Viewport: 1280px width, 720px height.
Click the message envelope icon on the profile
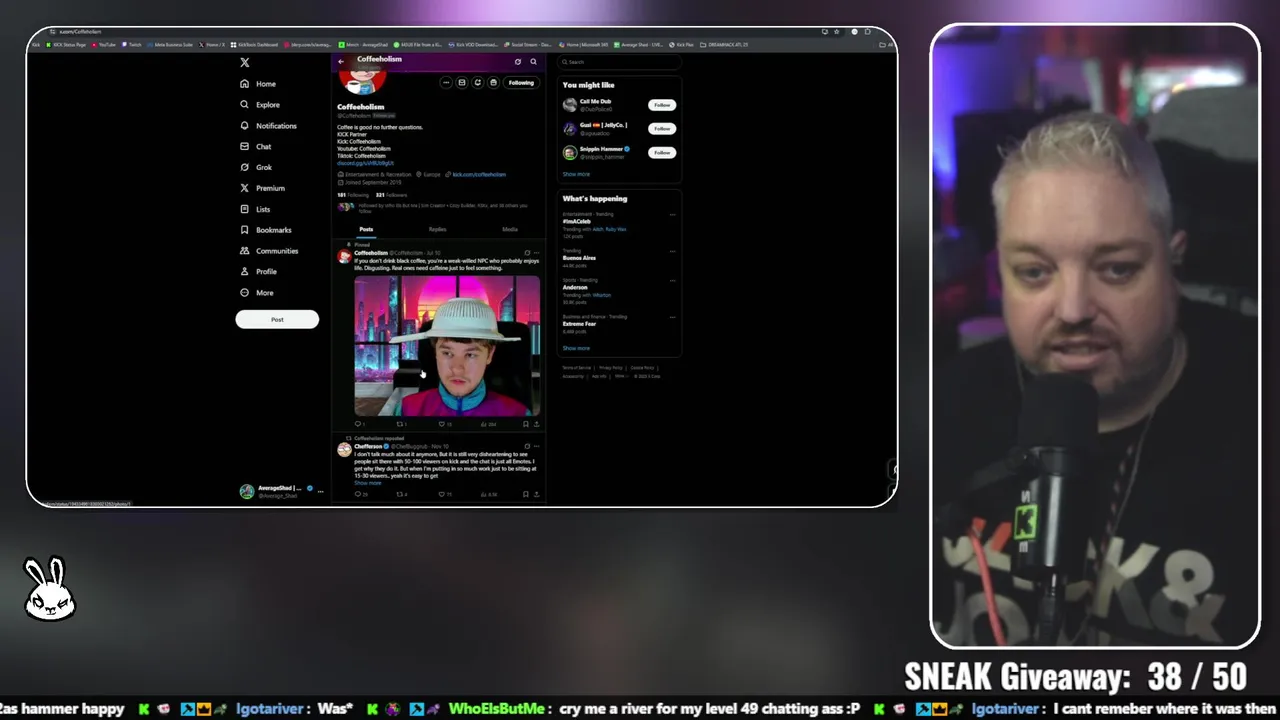point(462,83)
